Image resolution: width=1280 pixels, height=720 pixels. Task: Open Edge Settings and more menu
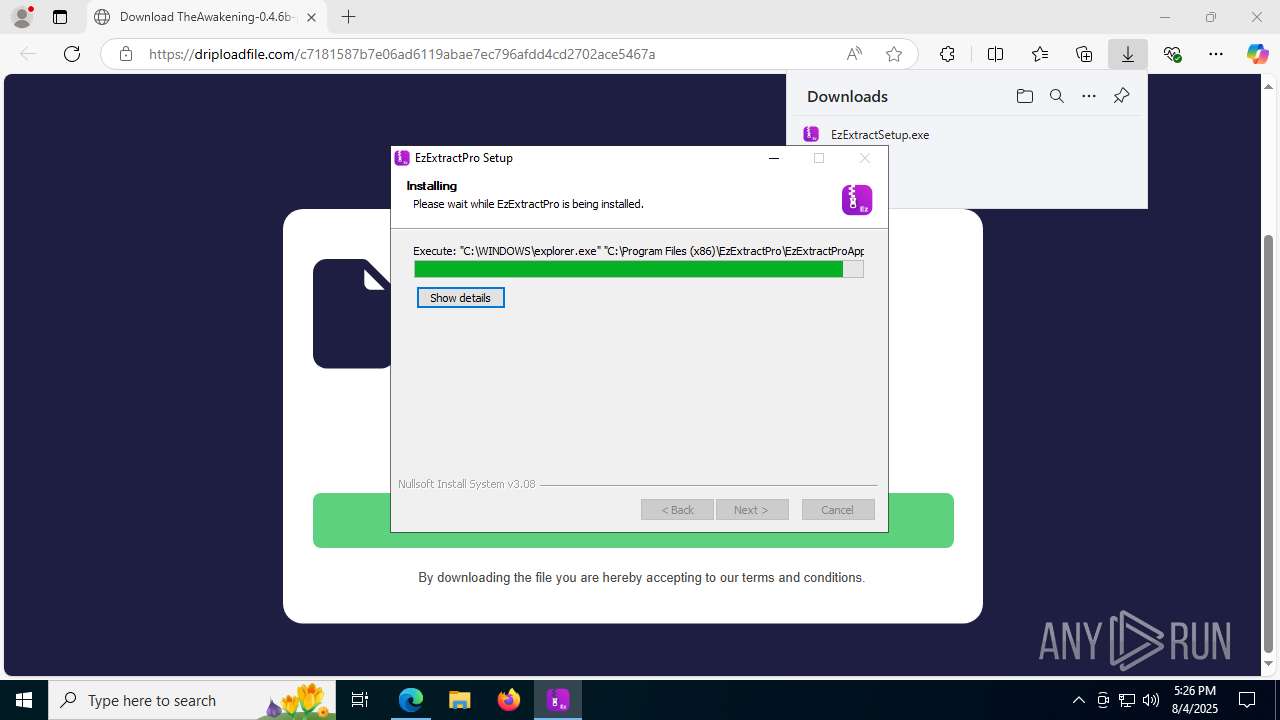[1216, 54]
